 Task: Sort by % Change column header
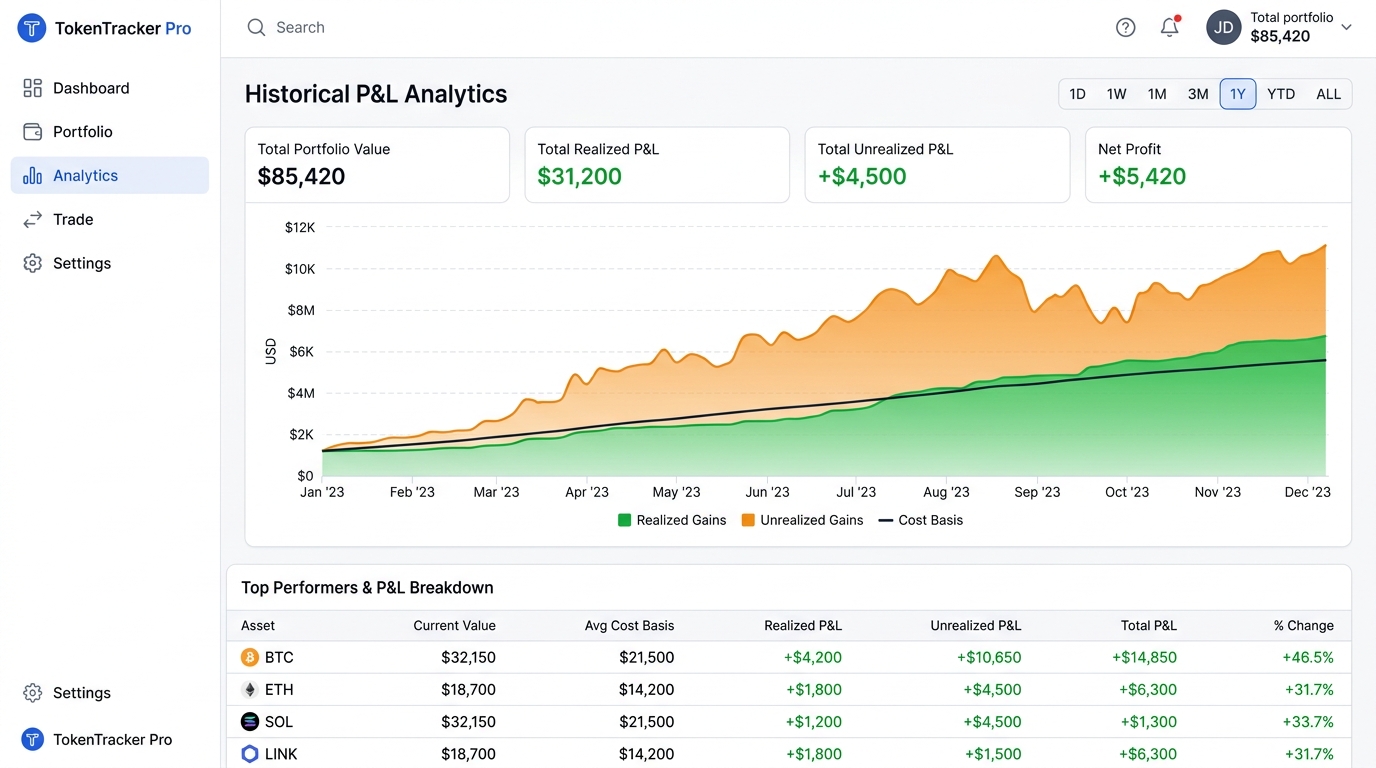coord(1304,626)
